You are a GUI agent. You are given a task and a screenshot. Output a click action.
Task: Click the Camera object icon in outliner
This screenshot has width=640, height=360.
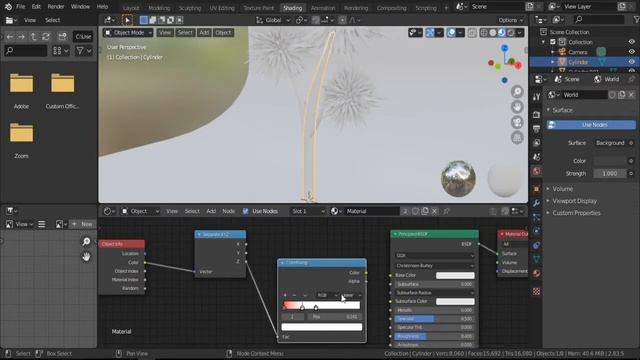tap(562, 52)
